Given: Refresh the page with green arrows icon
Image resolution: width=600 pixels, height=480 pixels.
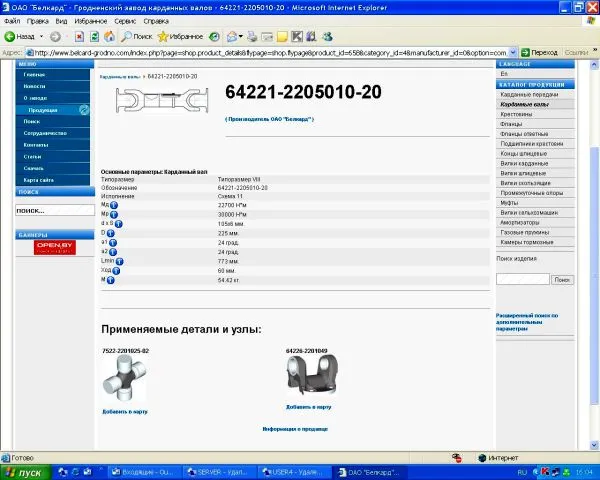Looking at the screenshot, I should 94,37.
